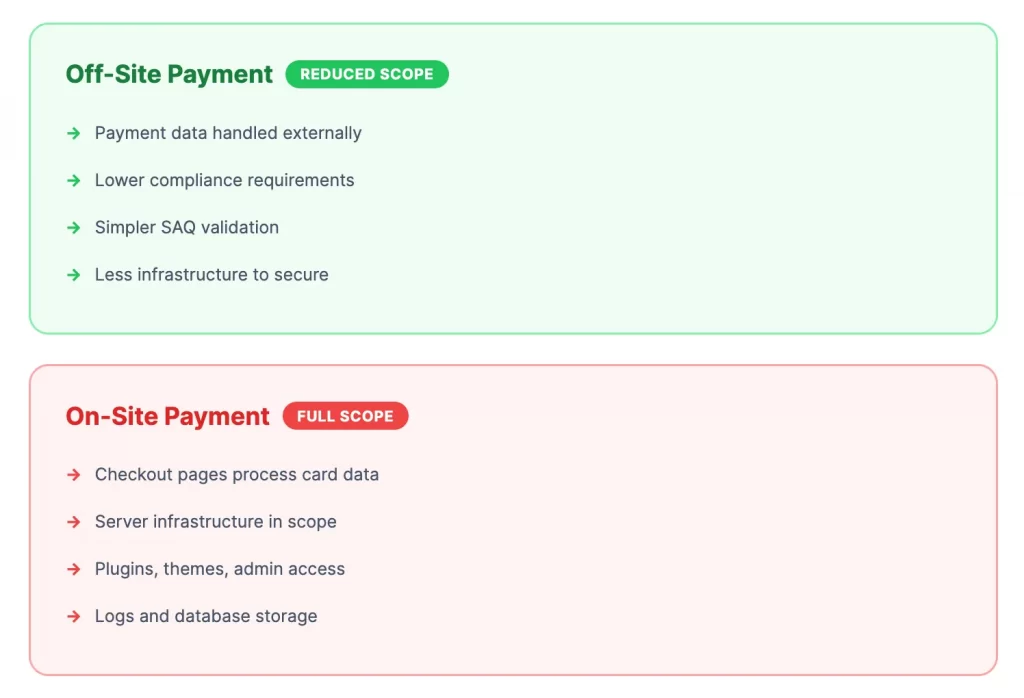Viewport: 1024px width, 698px height.
Task: Click the green arrow before Simpler SAQ validation
Action: [74, 228]
